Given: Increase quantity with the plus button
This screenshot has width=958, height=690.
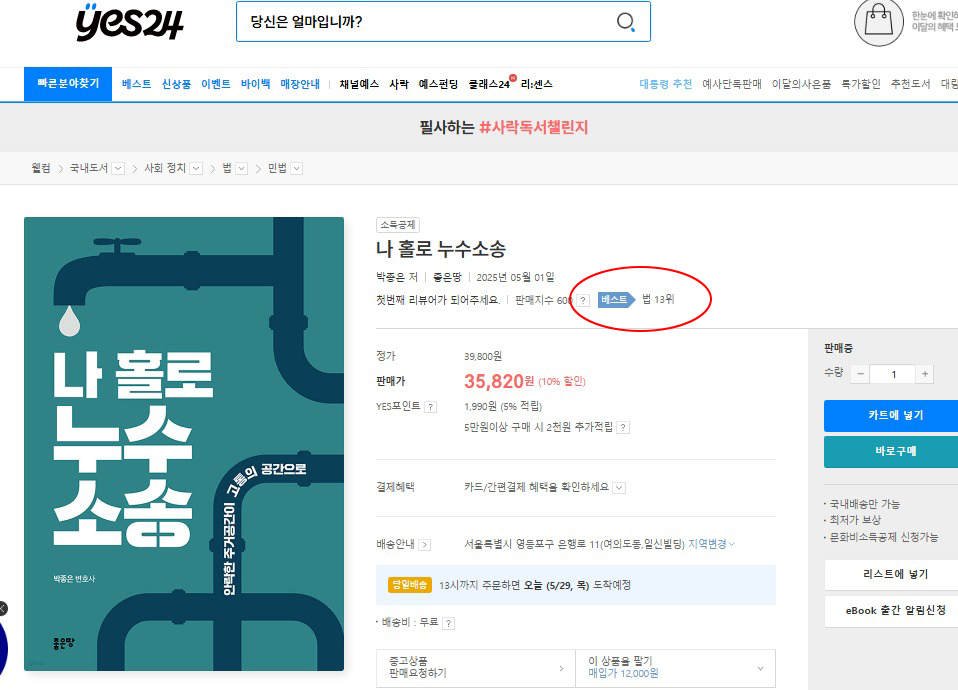Looking at the screenshot, I should [925, 373].
